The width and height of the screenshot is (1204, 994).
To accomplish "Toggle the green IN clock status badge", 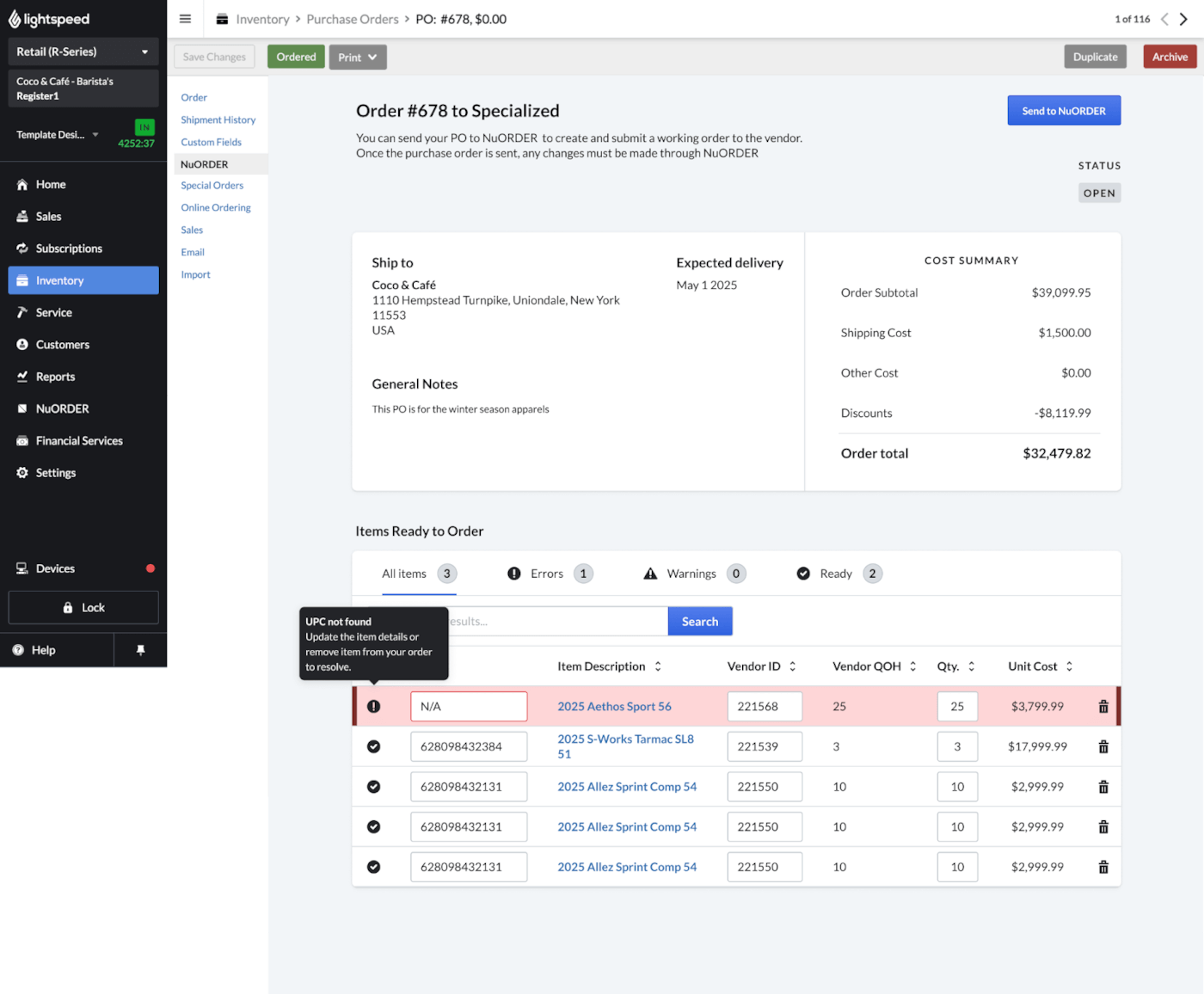I will (144, 127).
